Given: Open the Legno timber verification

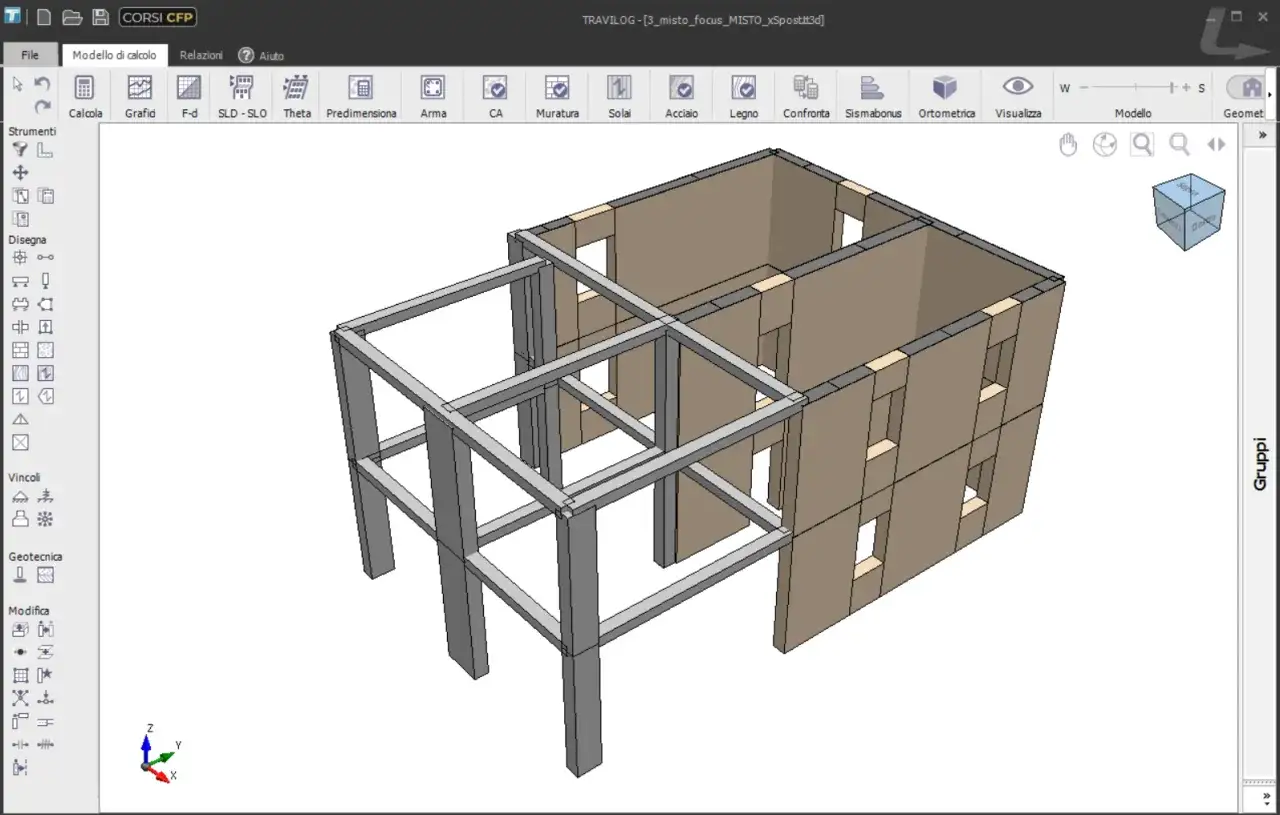Looking at the screenshot, I should pos(743,97).
